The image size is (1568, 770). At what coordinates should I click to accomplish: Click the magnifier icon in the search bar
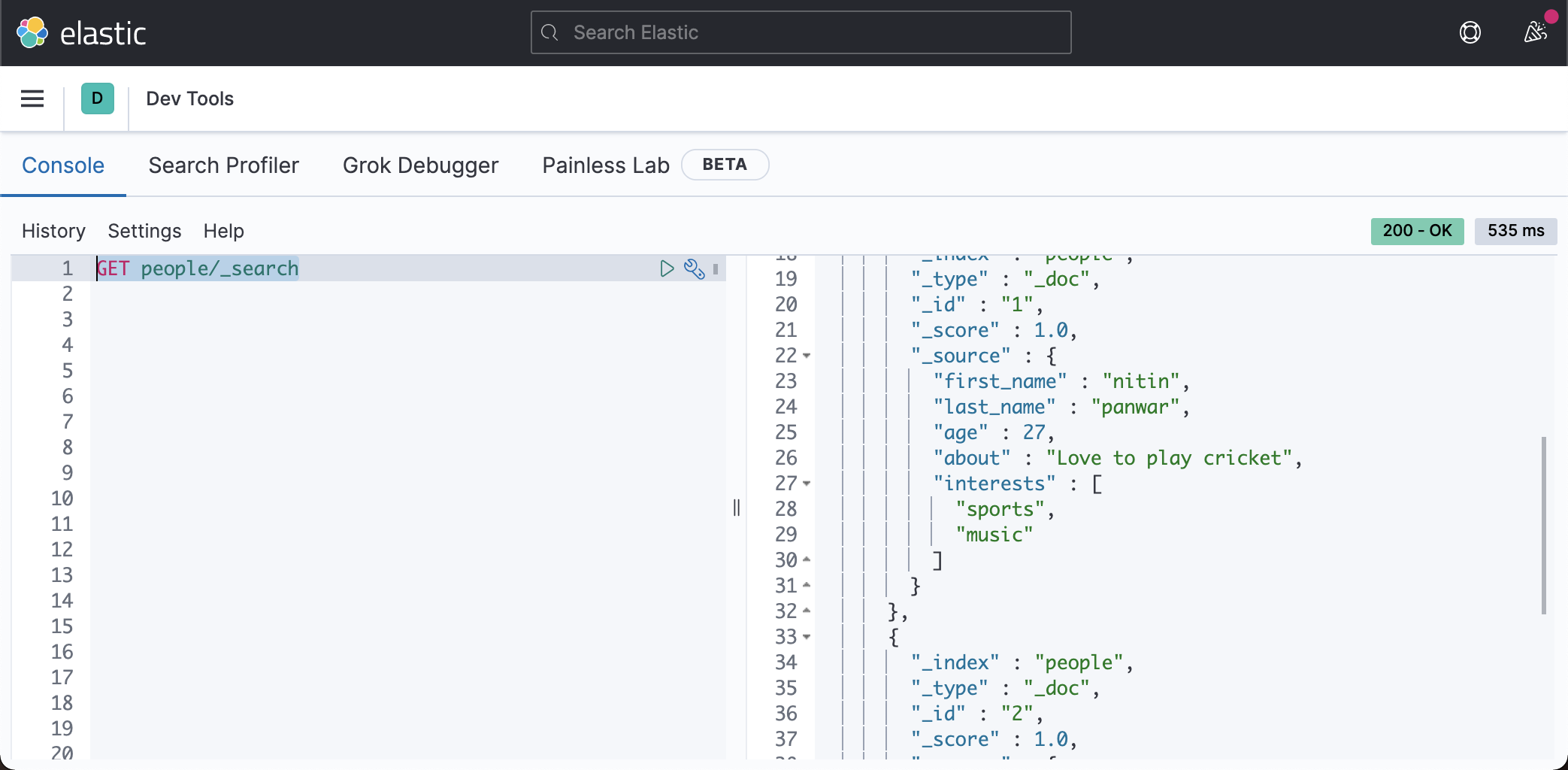pos(550,32)
